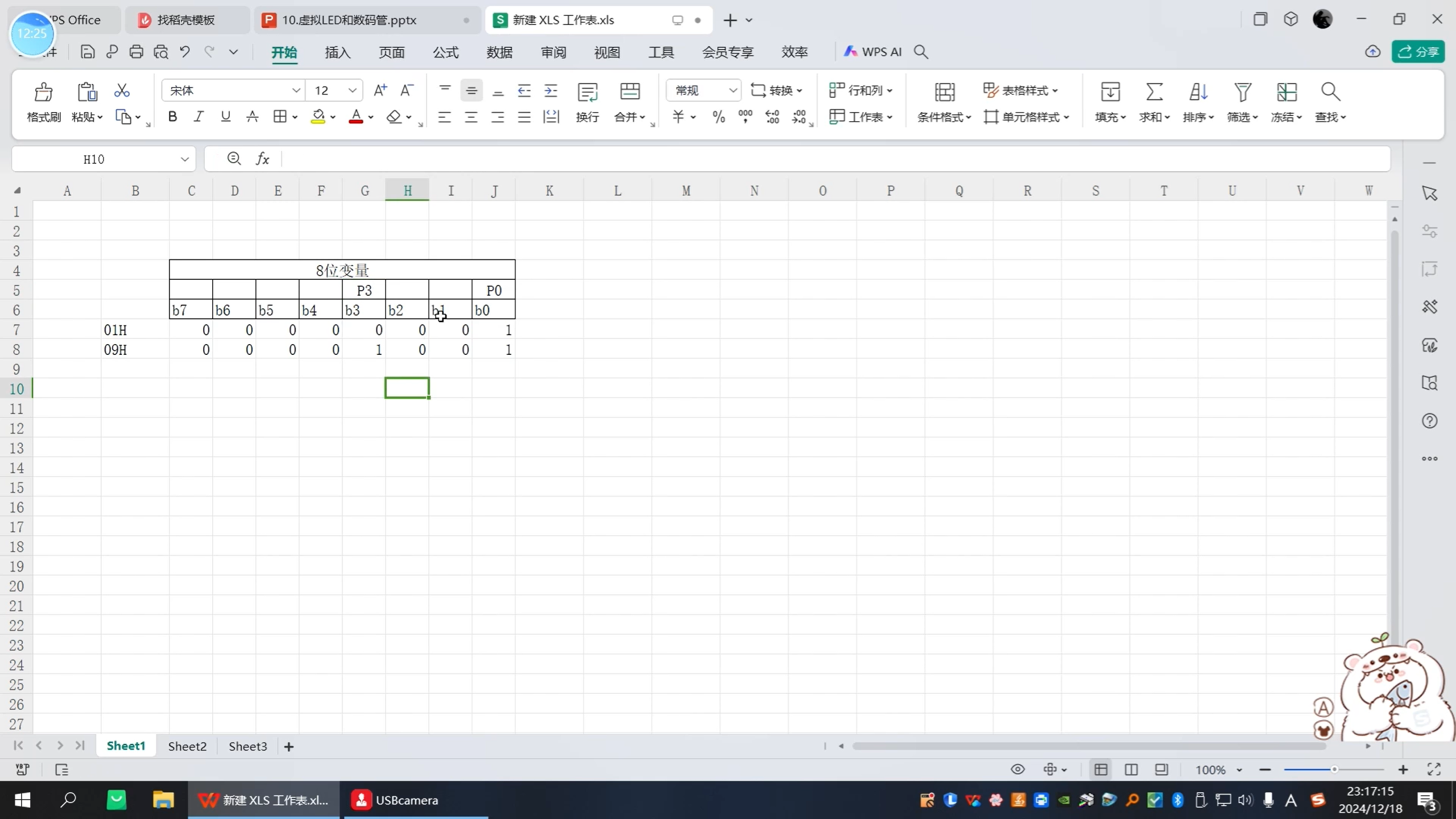Click the Cut scissors icon

(122, 91)
